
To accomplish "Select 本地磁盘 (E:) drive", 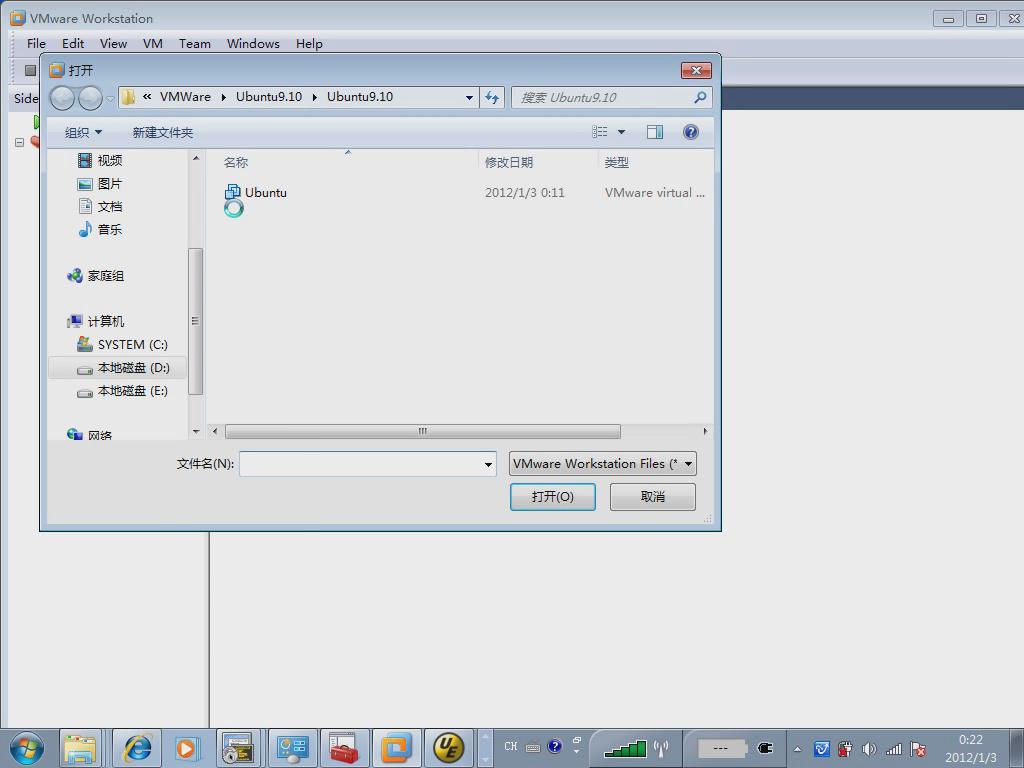I will pyautogui.click(x=122, y=391).
